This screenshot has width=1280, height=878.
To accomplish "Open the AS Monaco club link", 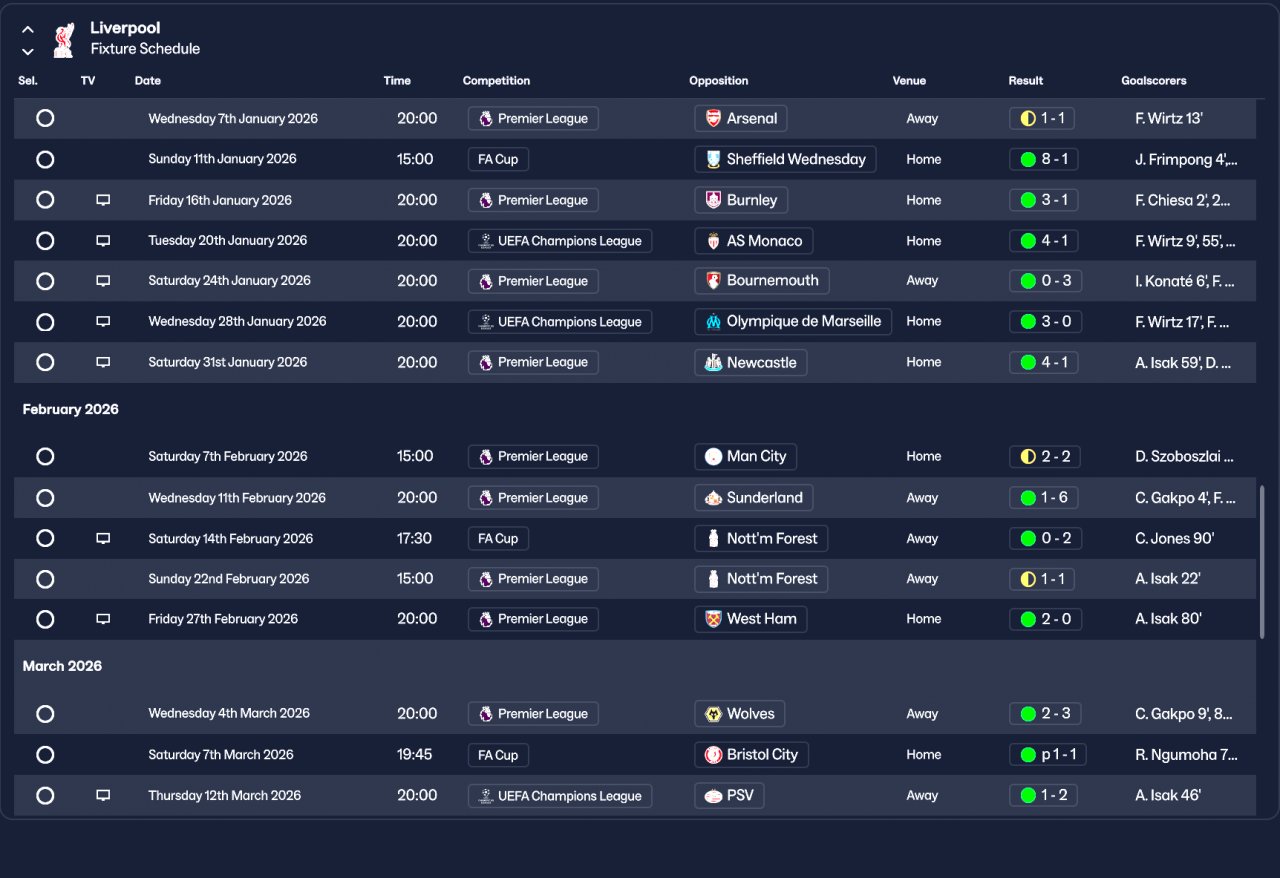I will [754, 241].
